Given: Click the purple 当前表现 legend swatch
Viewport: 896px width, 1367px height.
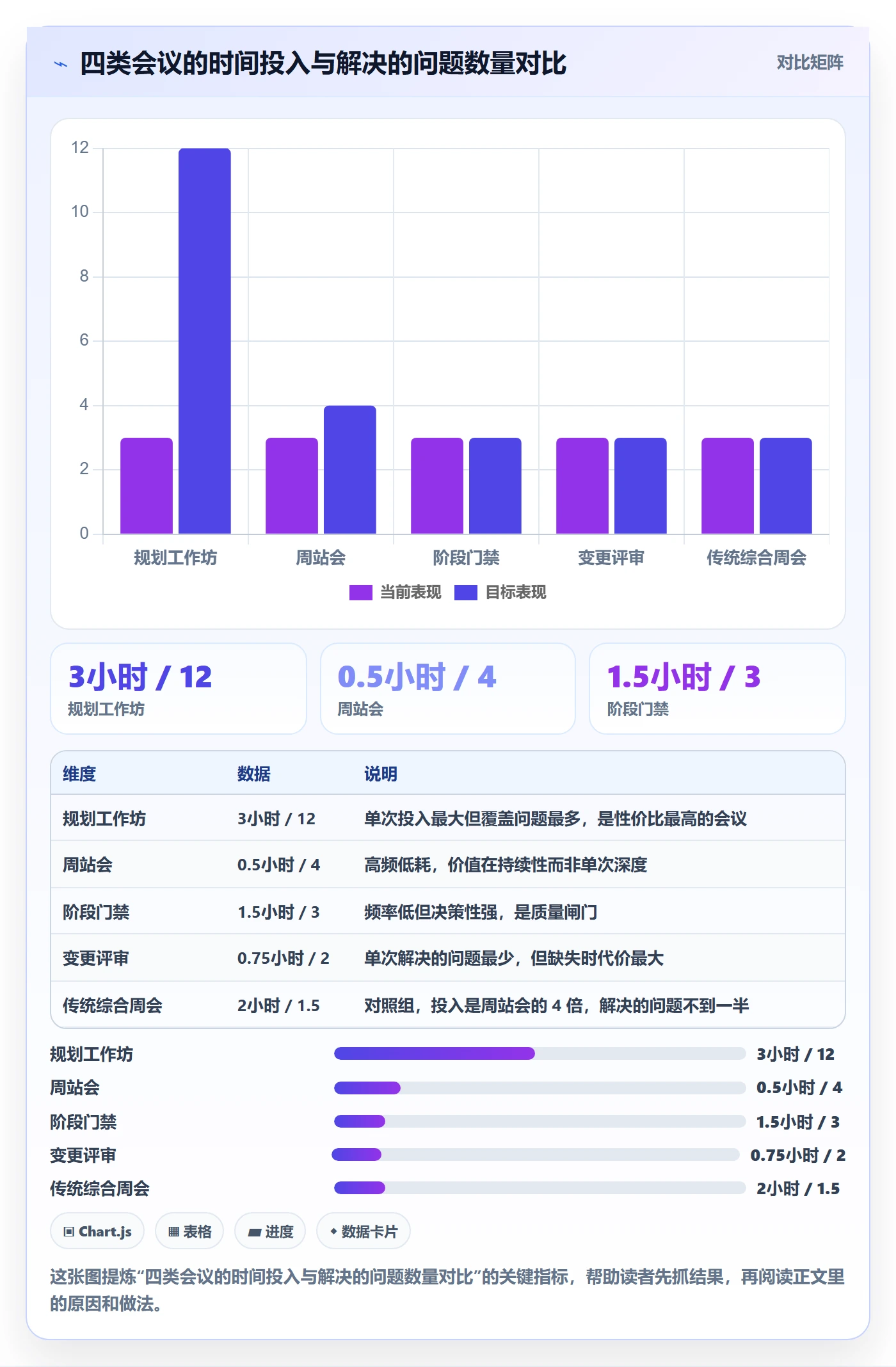Looking at the screenshot, I should (361, 593).
